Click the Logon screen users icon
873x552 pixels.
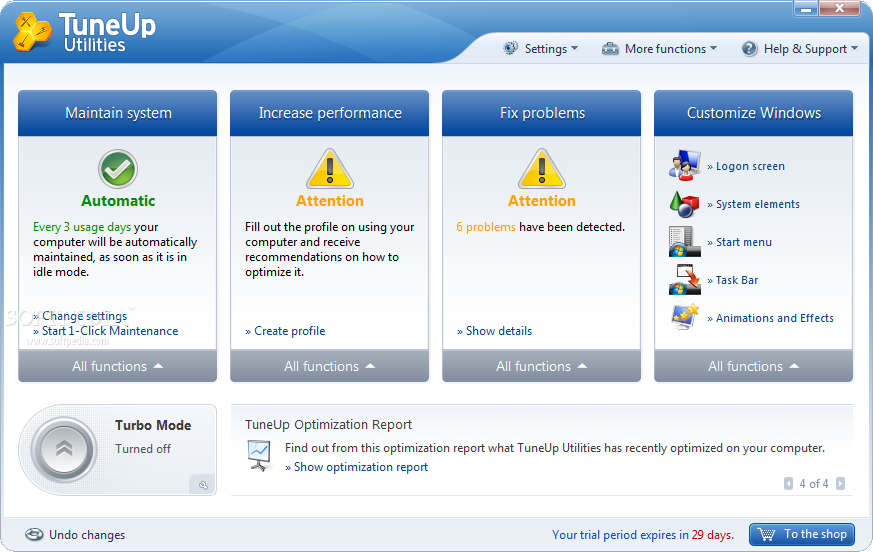684,165
